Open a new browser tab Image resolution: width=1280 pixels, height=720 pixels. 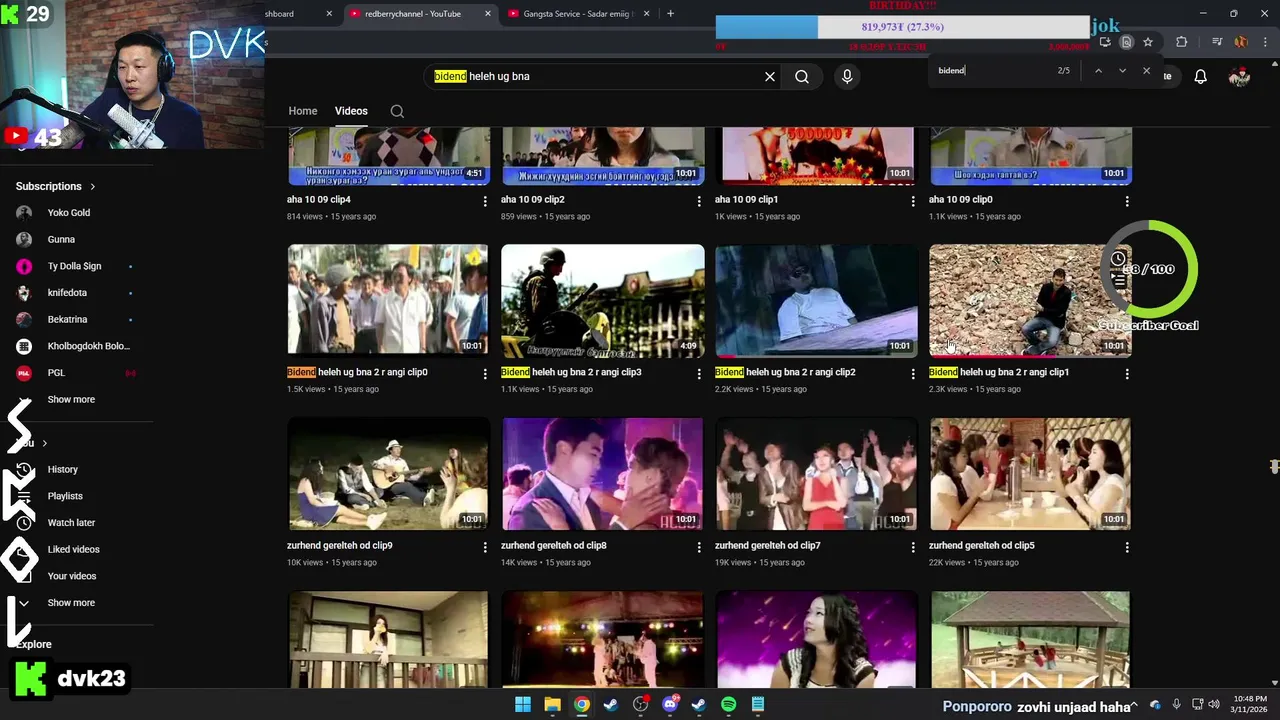(670, 14)
